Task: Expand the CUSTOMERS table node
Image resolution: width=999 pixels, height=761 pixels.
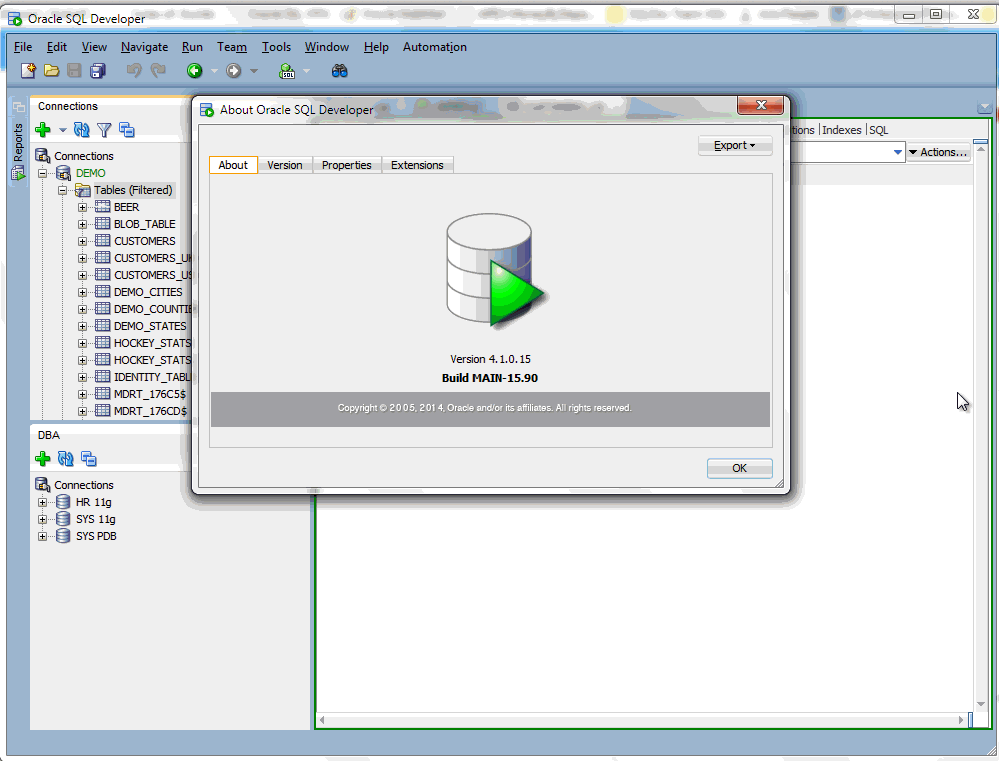Action: click(x=83, y=240)
